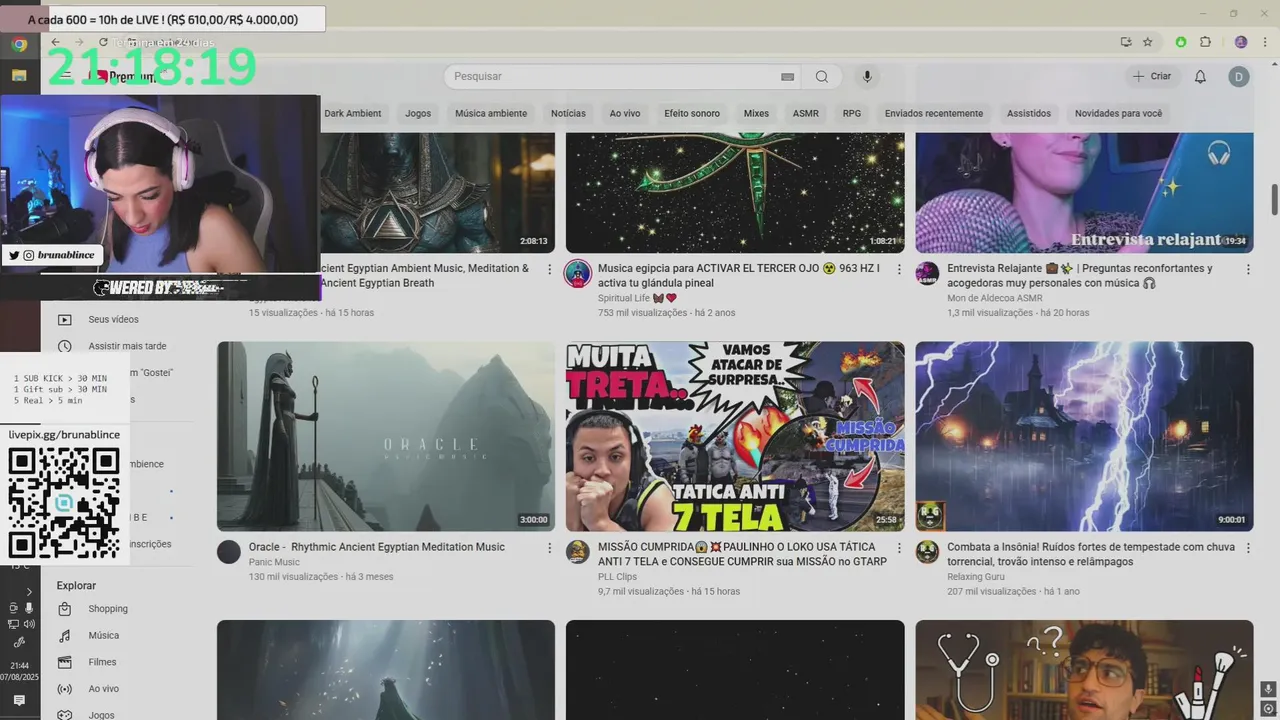
Task: Click the Chrome icon in the taskbar
Action: 19,44
